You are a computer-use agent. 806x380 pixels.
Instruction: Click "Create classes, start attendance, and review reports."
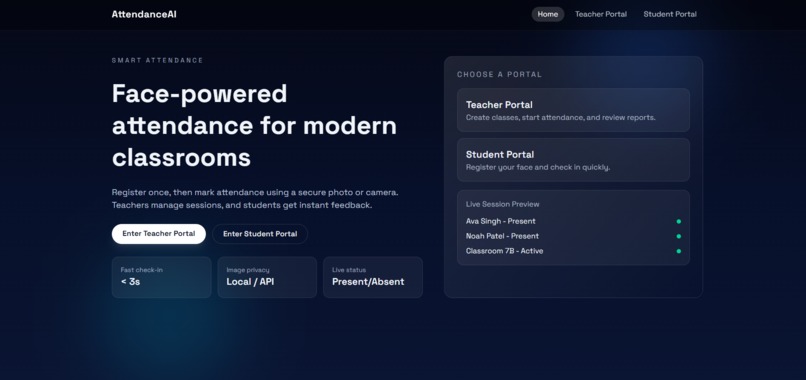click(x=560, y=117)
